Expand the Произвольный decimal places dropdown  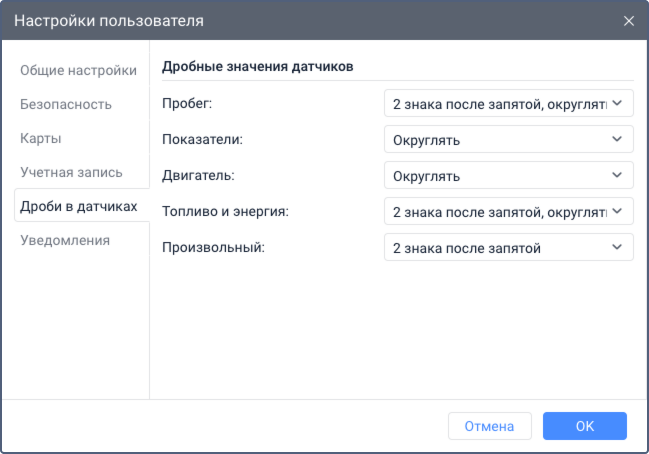pyautogui.click(x=508, y=248)
